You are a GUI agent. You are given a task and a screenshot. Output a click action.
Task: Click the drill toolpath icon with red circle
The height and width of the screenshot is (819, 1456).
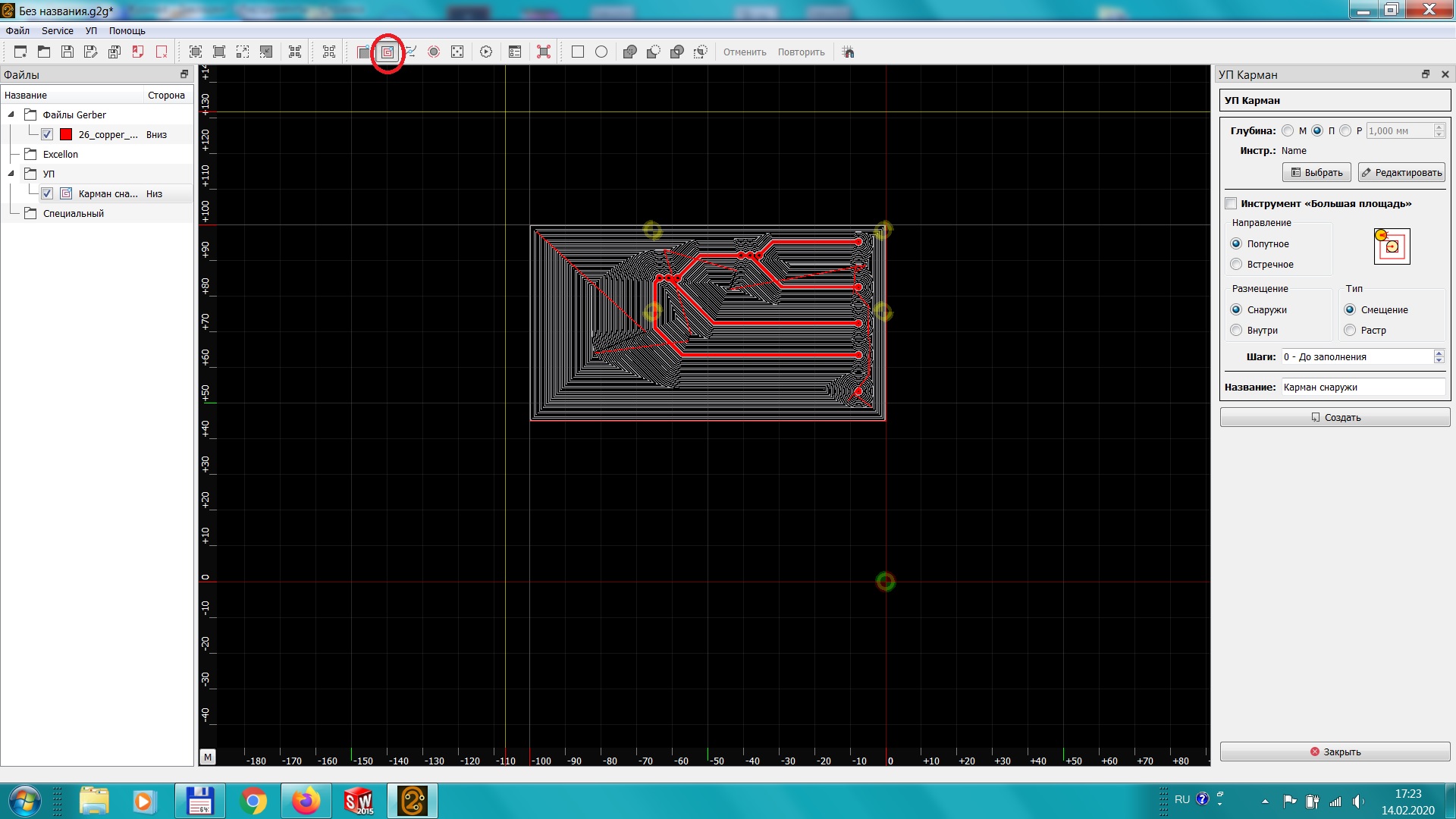(x=434, y=52)
